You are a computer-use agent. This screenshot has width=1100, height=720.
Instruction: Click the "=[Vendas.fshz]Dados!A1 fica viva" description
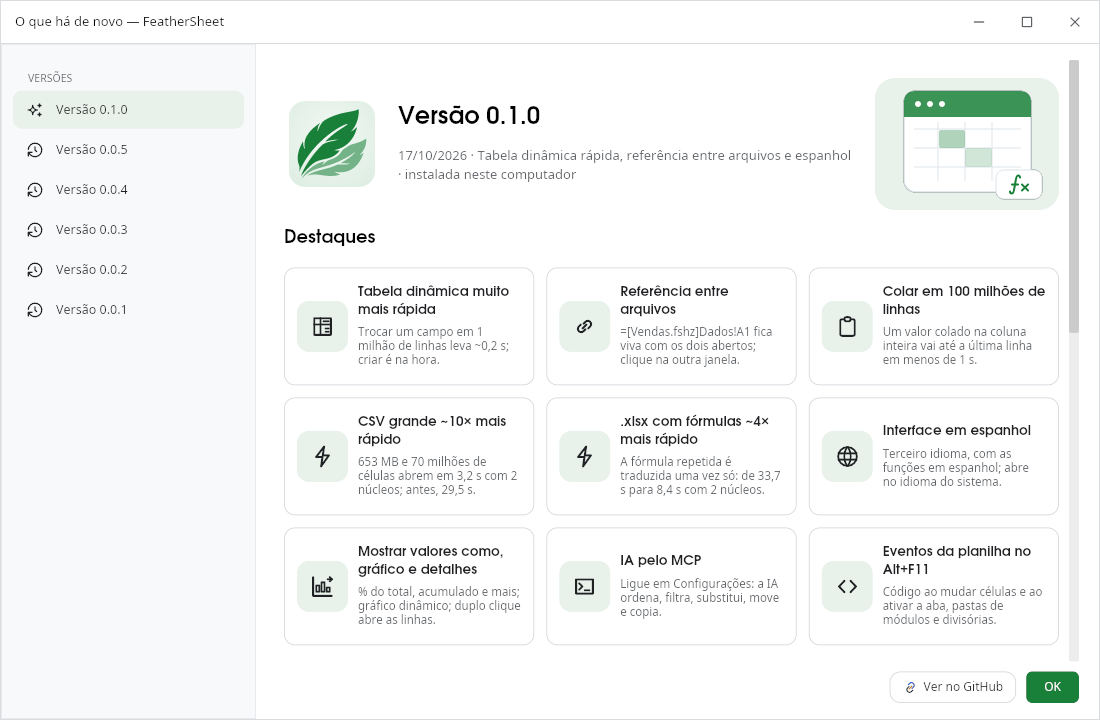[696, 345]
